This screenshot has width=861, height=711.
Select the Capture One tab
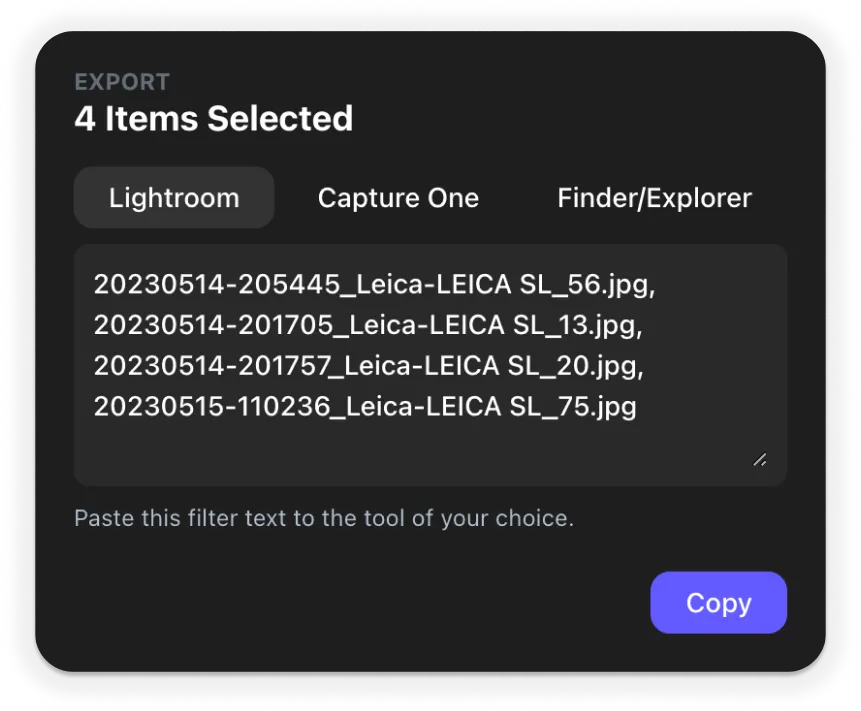click(398, 198)
